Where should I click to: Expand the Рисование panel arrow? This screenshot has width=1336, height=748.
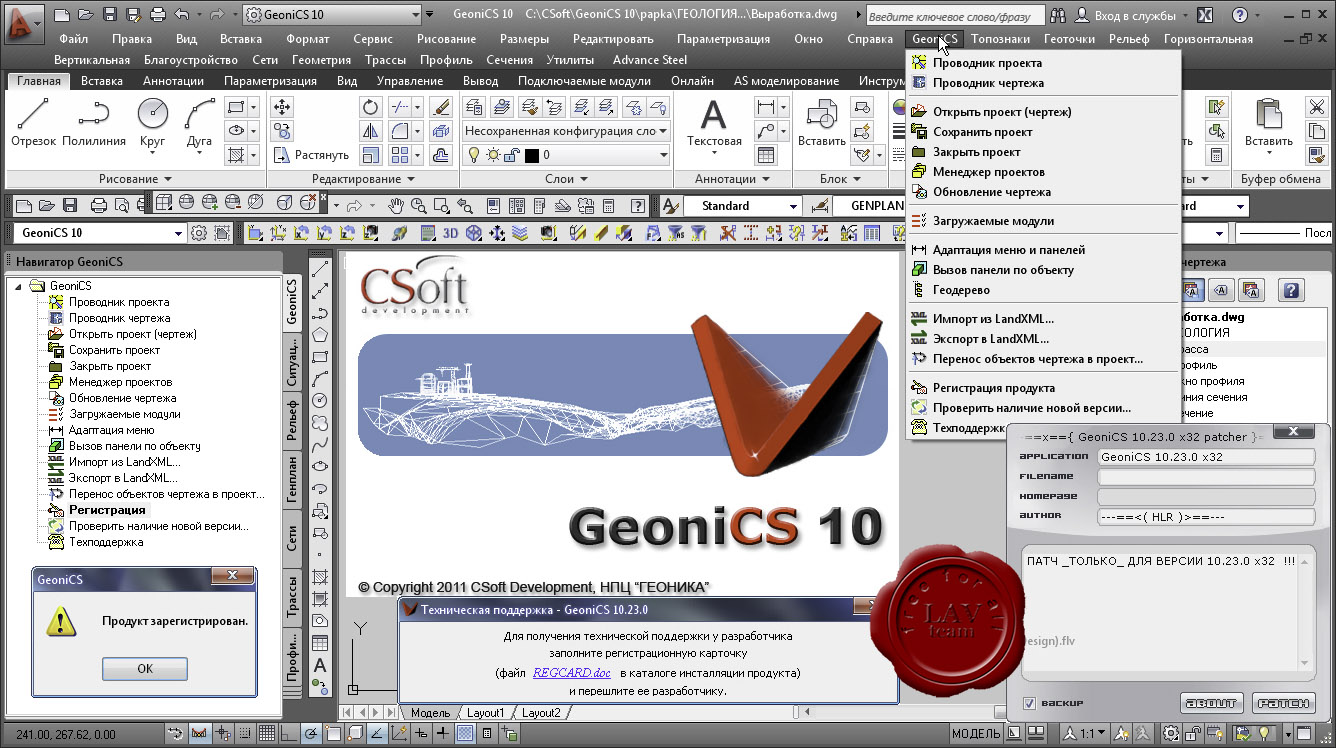click(168, 179)
